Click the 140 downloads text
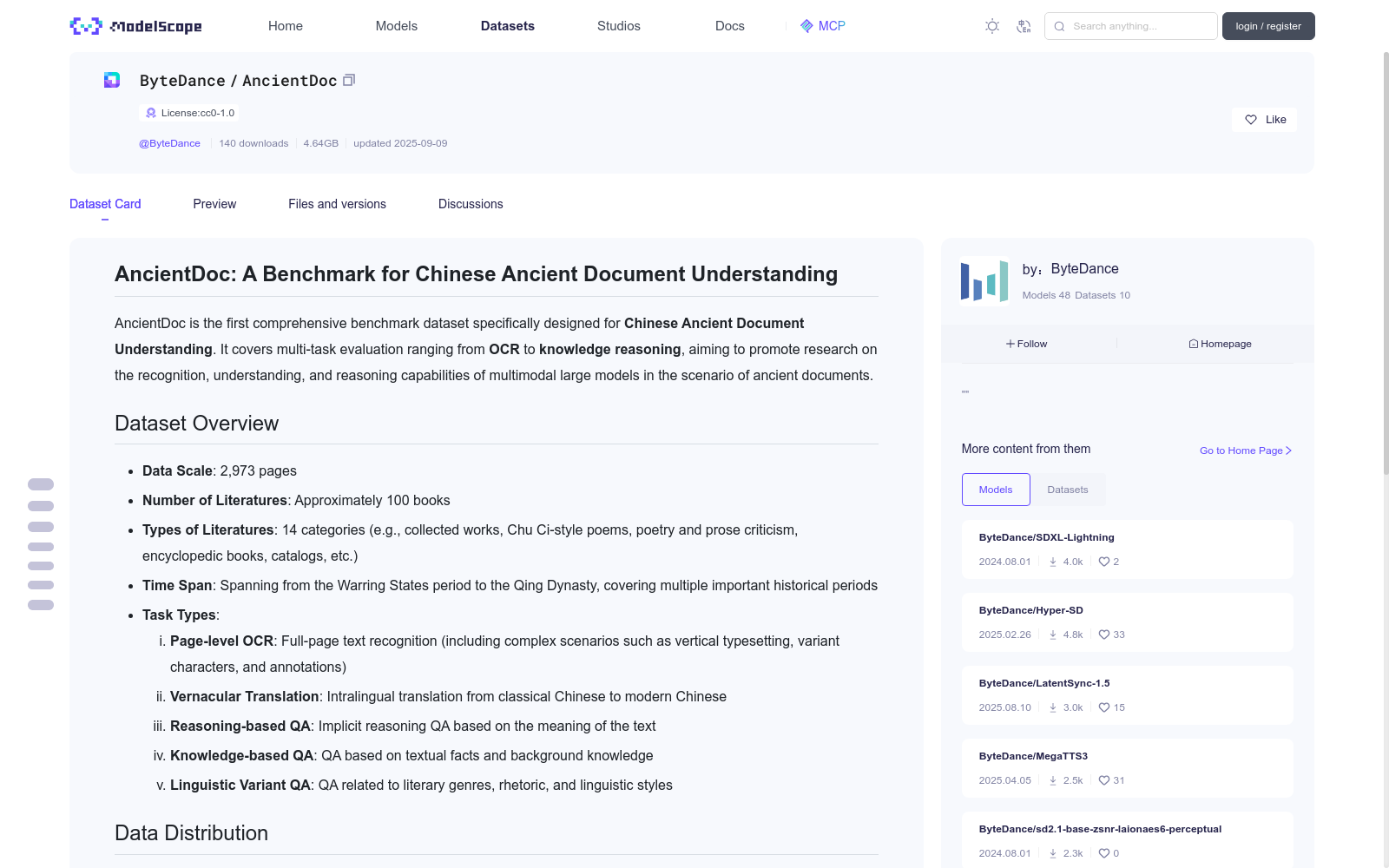Viewport: 1389px width, 868px height. [x=253, y=143]
